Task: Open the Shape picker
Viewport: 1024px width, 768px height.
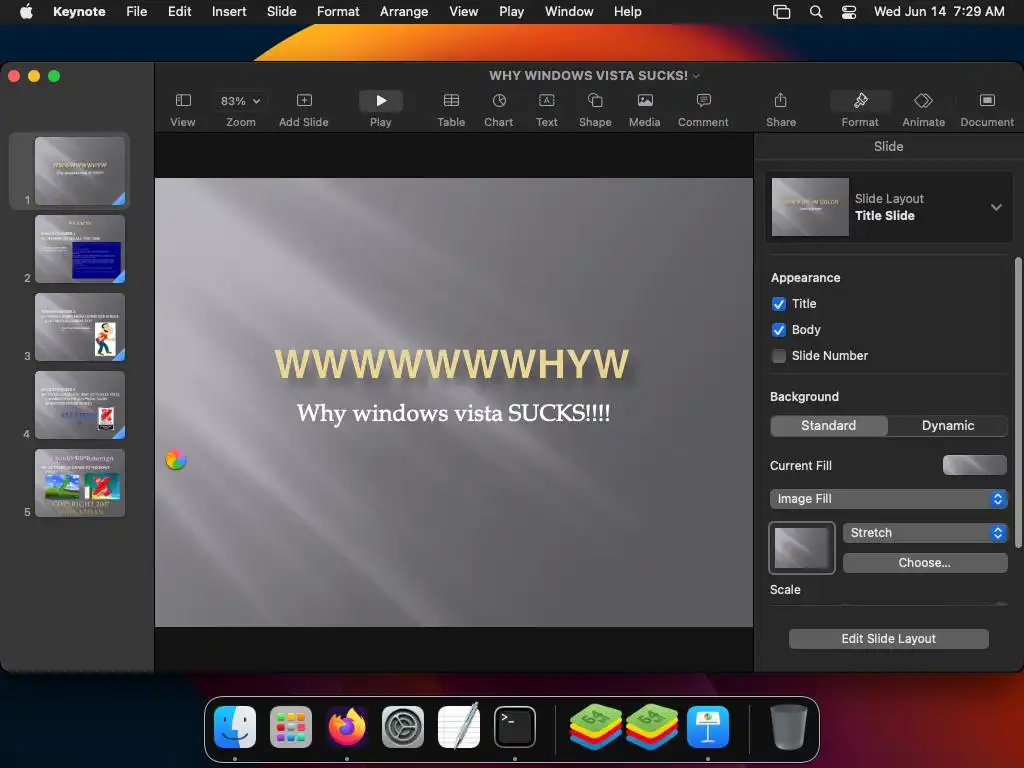Action: 595,109
